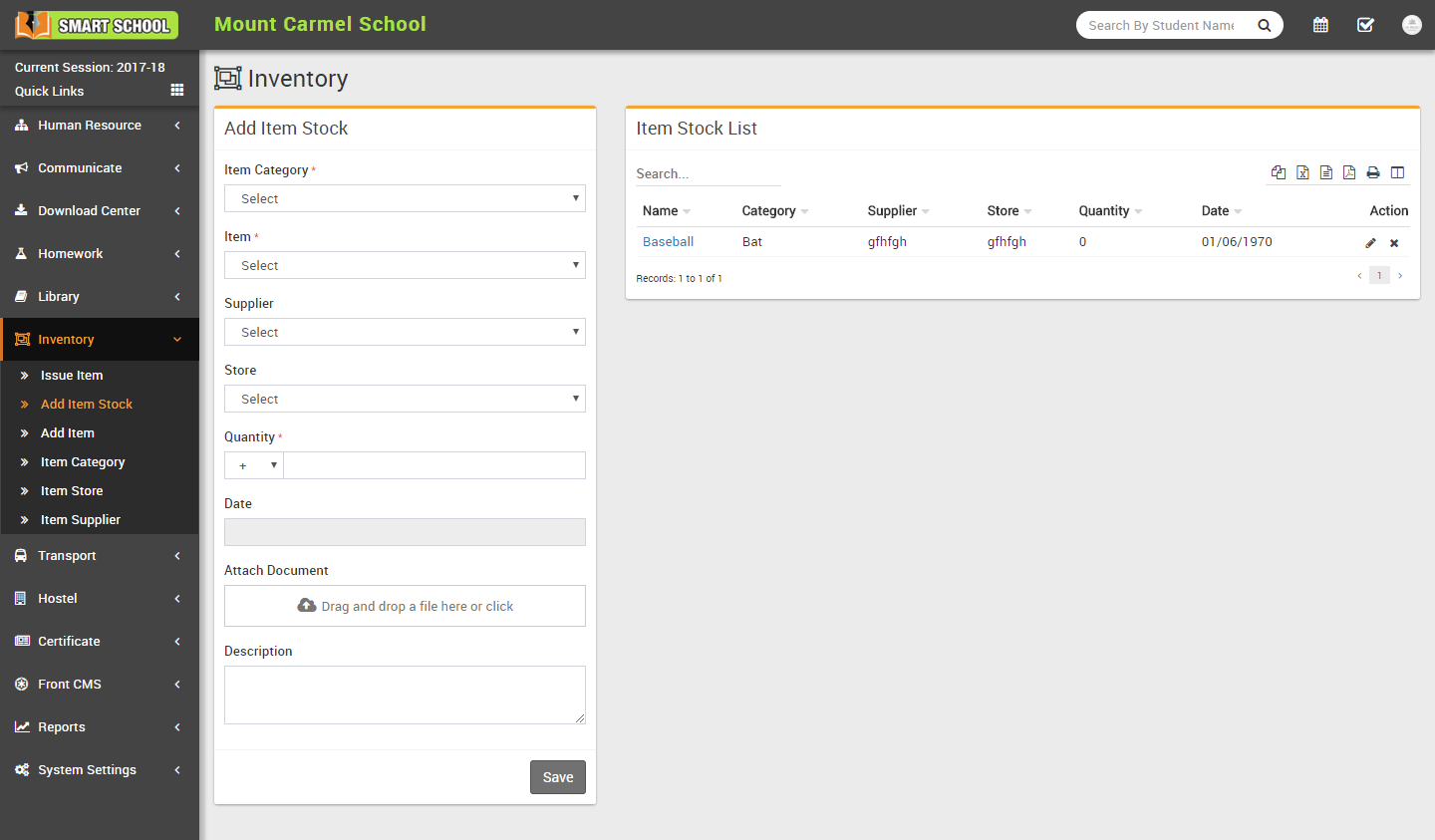The image size is (1435, 840).
Task: Delete the Baseball stock entry
Action: coord(1394,243)
